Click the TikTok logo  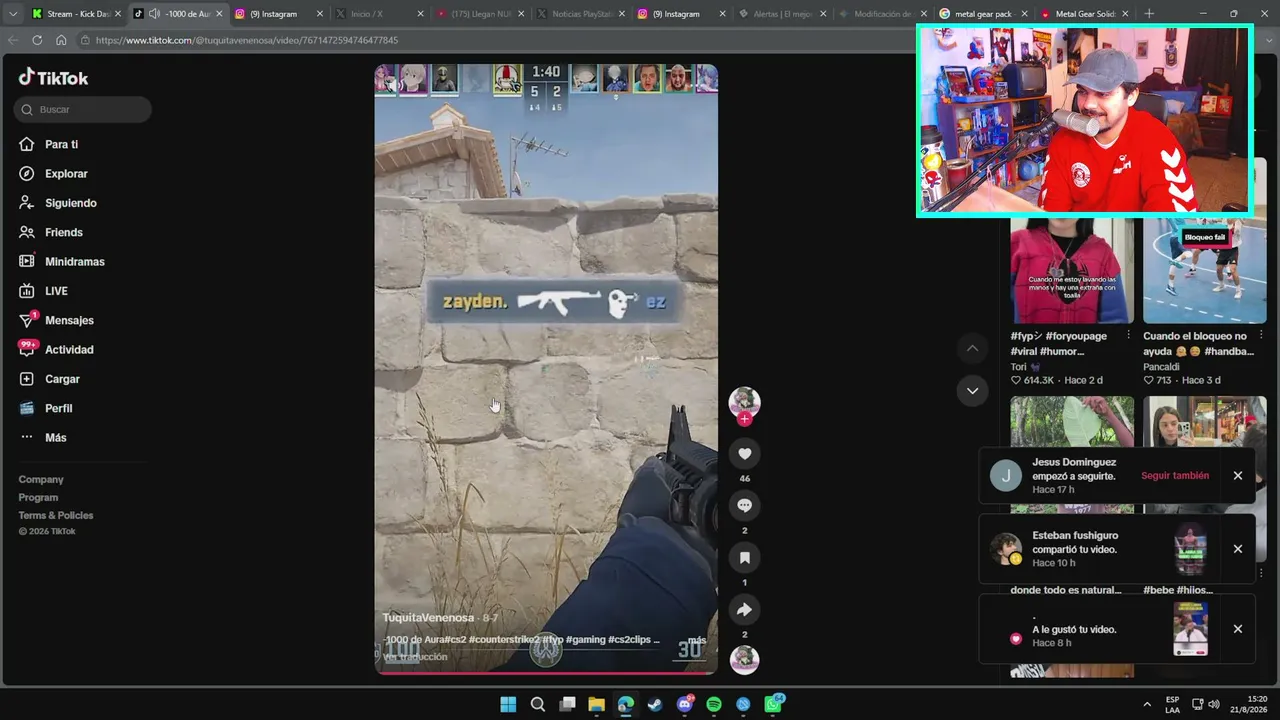54,77
